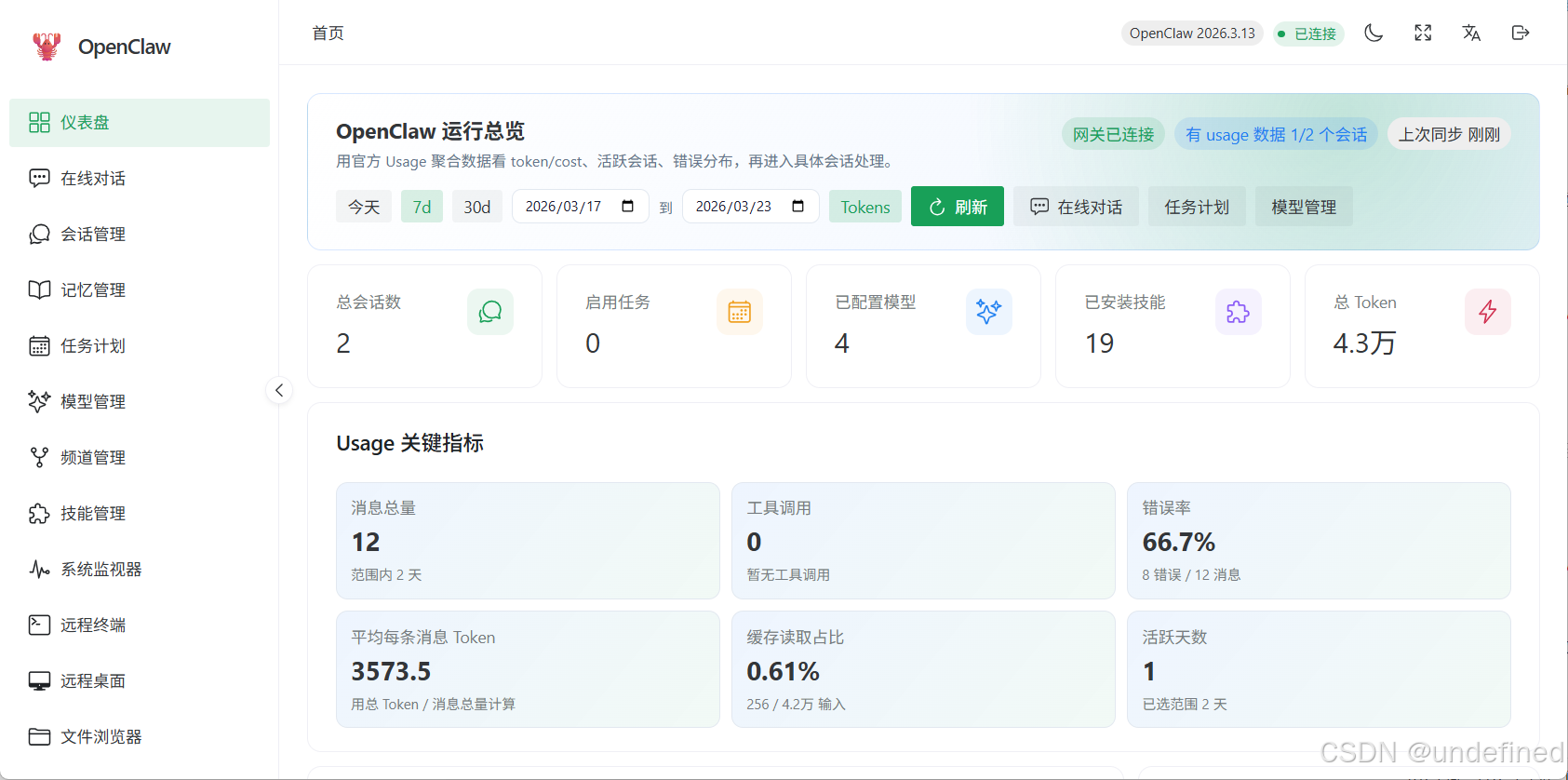Open the calendar picker for the end date
Screen dimensions: 1568x780
click(798, 207)
